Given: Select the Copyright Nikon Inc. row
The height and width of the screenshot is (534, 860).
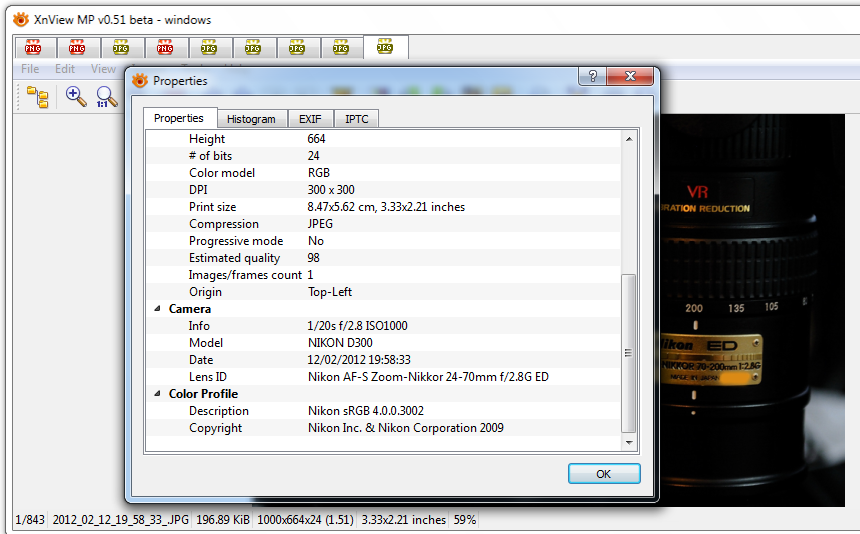Looking at the screenshot, I should click(x=383, y=428).
